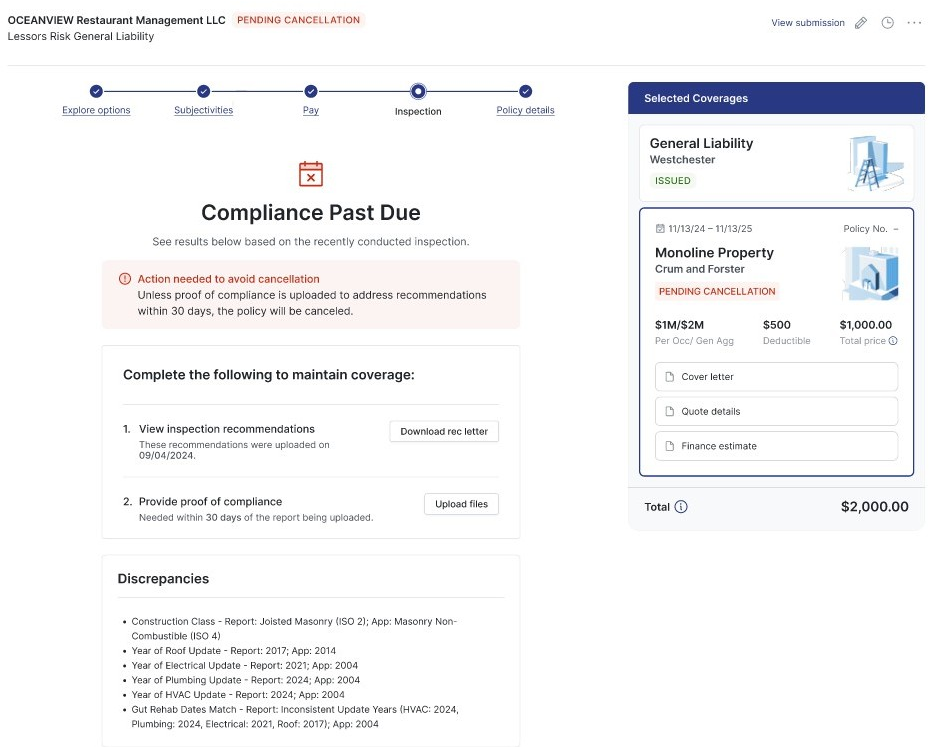
Task: Open the View submission link
Action: [808, 23]
